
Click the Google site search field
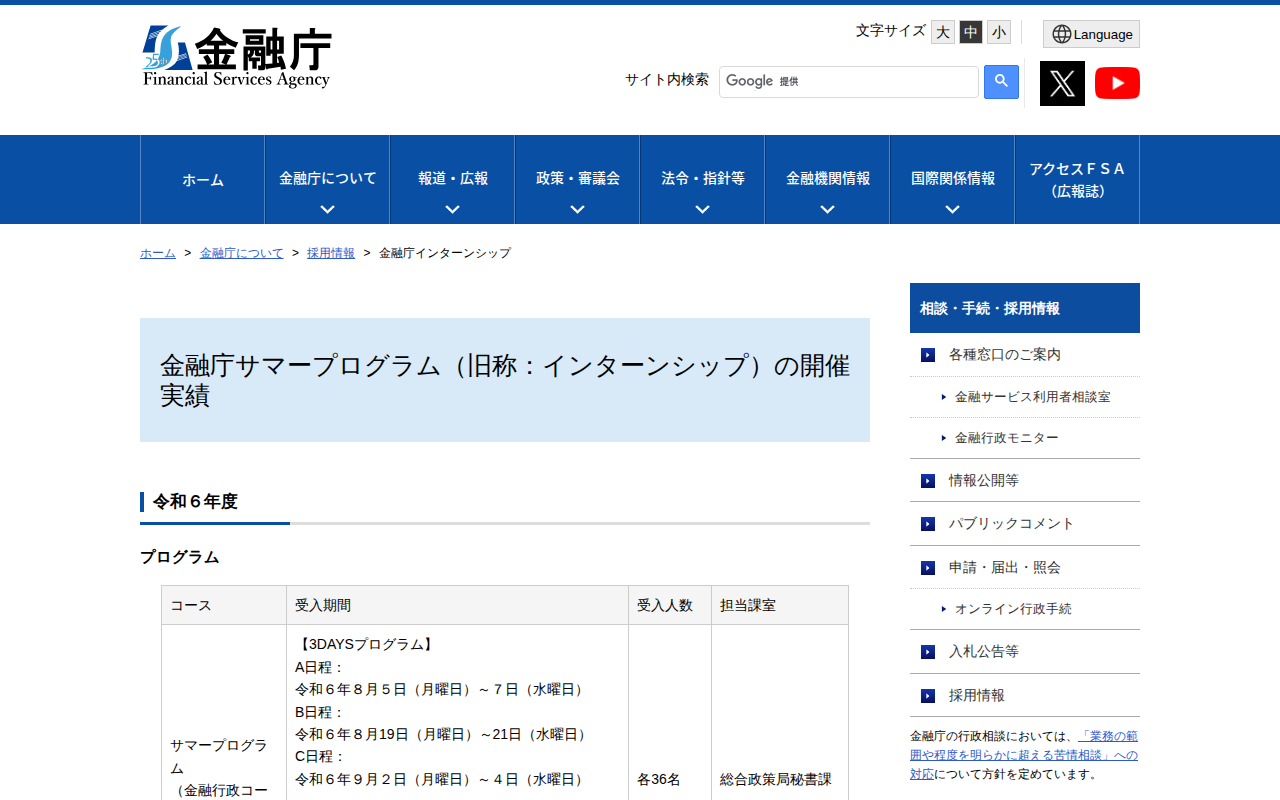849,82
